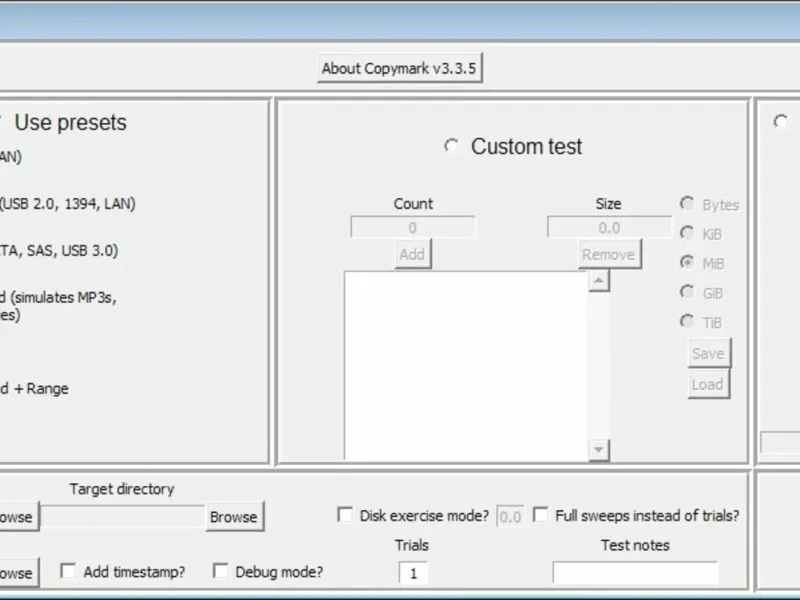
Task: Toggle the Debug mode checkbox
Action: 220,570
